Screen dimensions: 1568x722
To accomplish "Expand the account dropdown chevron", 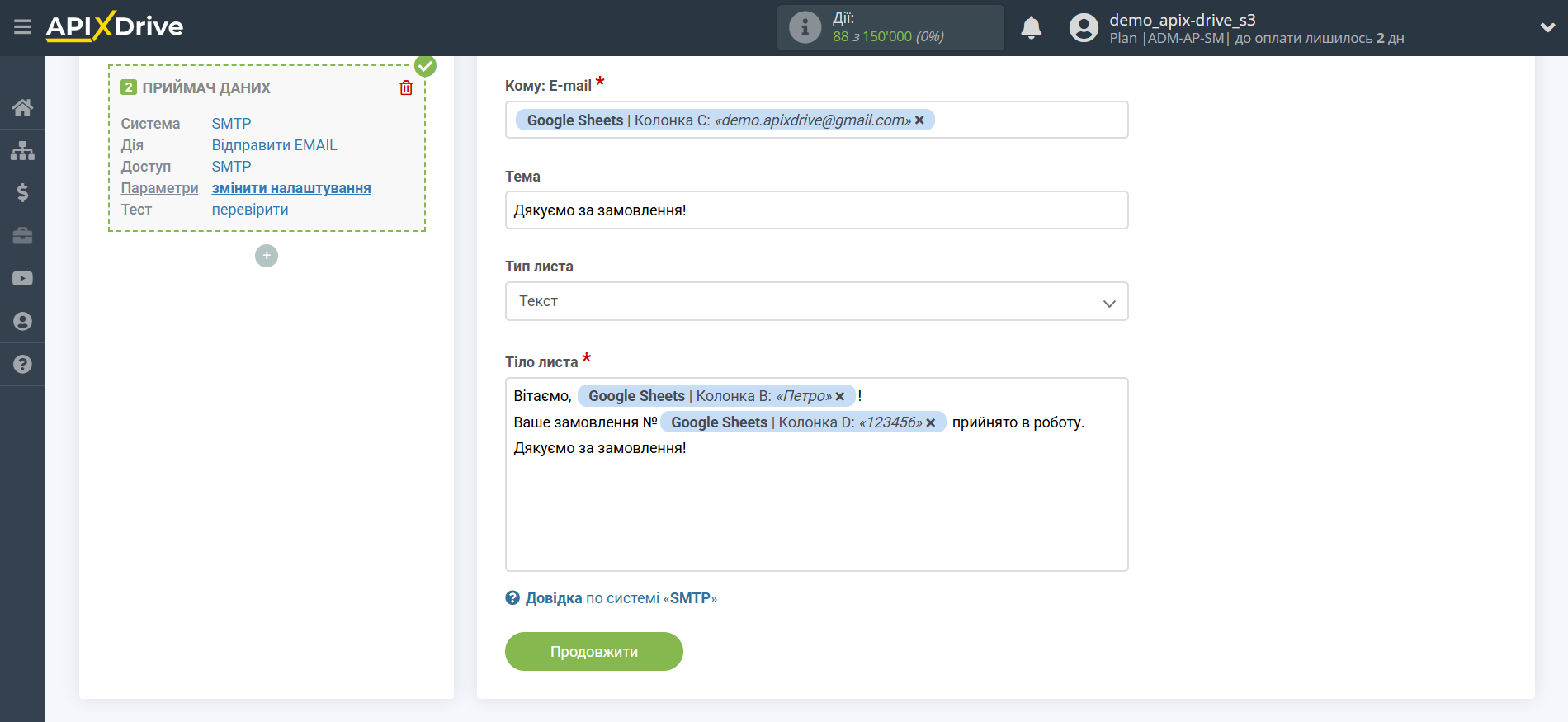I will pyautogui.click(x=1547, y=27).
